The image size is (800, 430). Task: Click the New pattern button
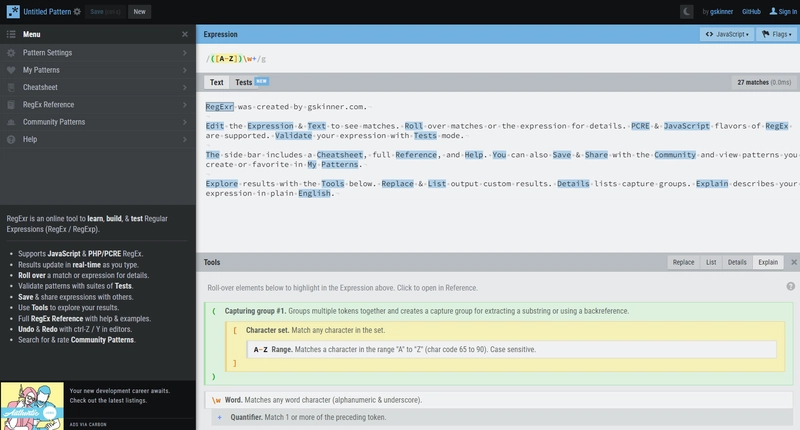[139, 11]
